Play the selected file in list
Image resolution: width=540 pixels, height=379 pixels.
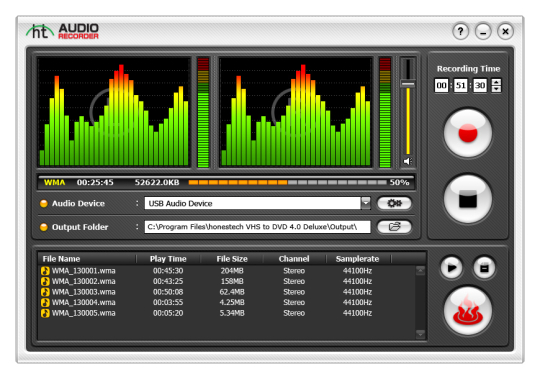[451, 267]
